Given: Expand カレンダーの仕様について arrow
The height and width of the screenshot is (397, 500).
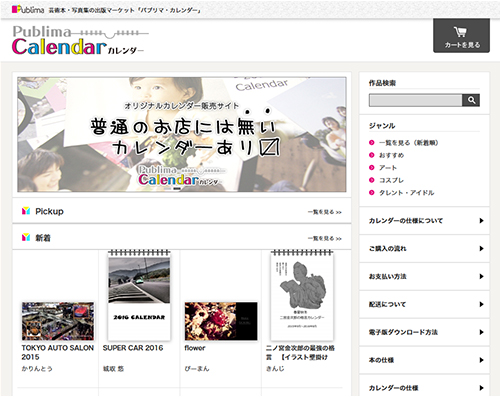Looking at the screenshot, I should pos(481,221).
